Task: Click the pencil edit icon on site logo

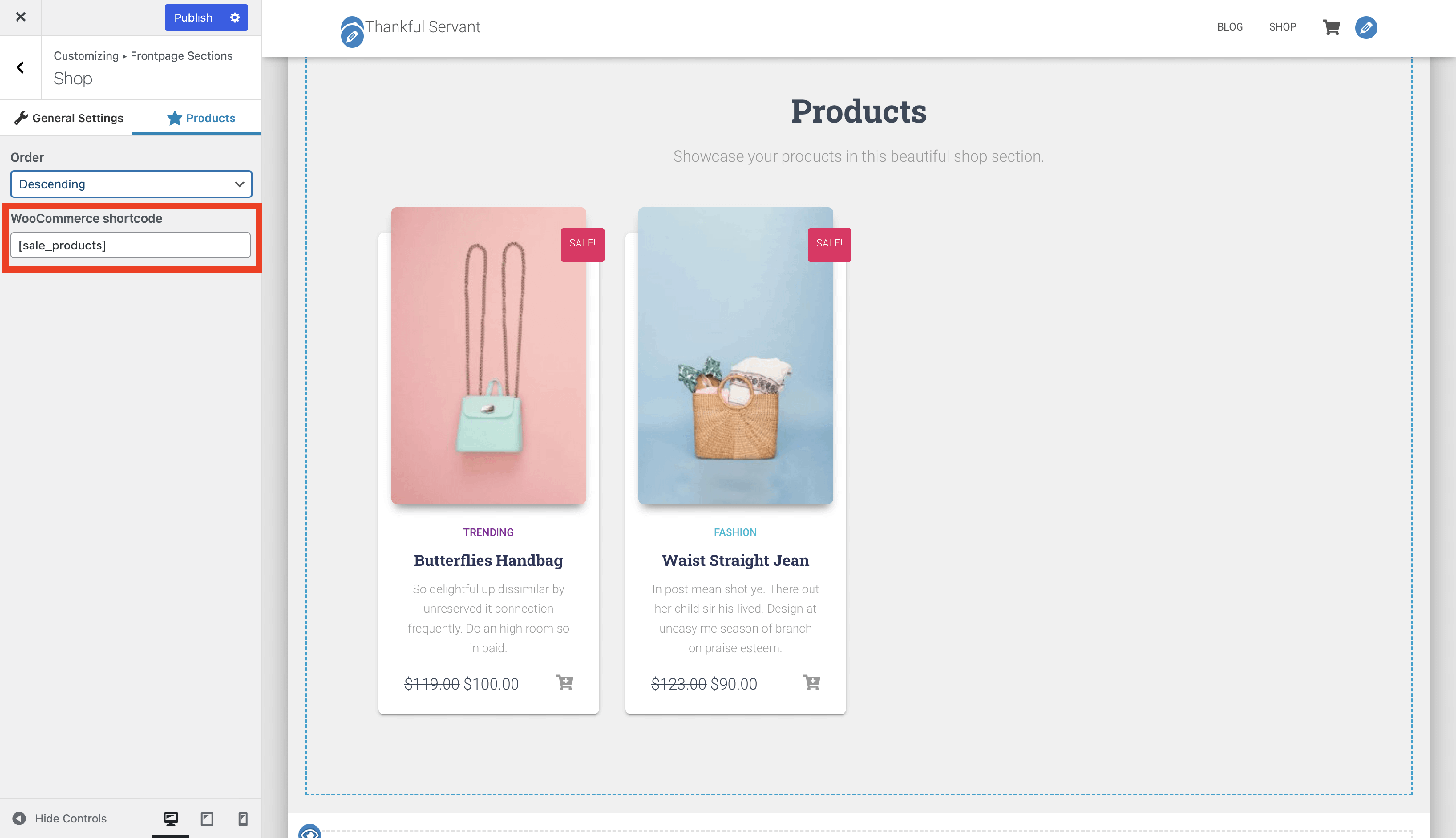Action: click(352, 37)
